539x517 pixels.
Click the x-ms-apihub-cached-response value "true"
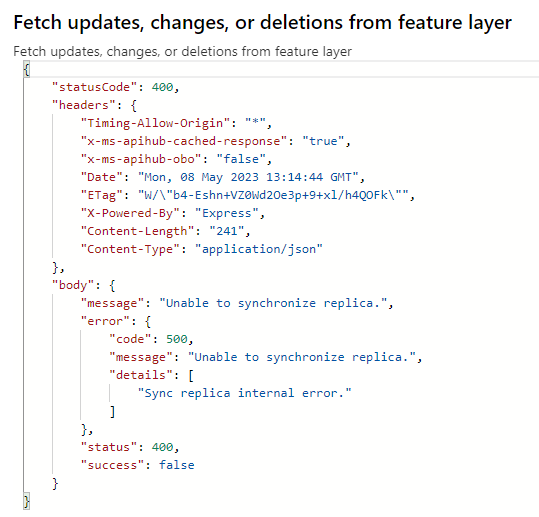[x=323, y=141]
